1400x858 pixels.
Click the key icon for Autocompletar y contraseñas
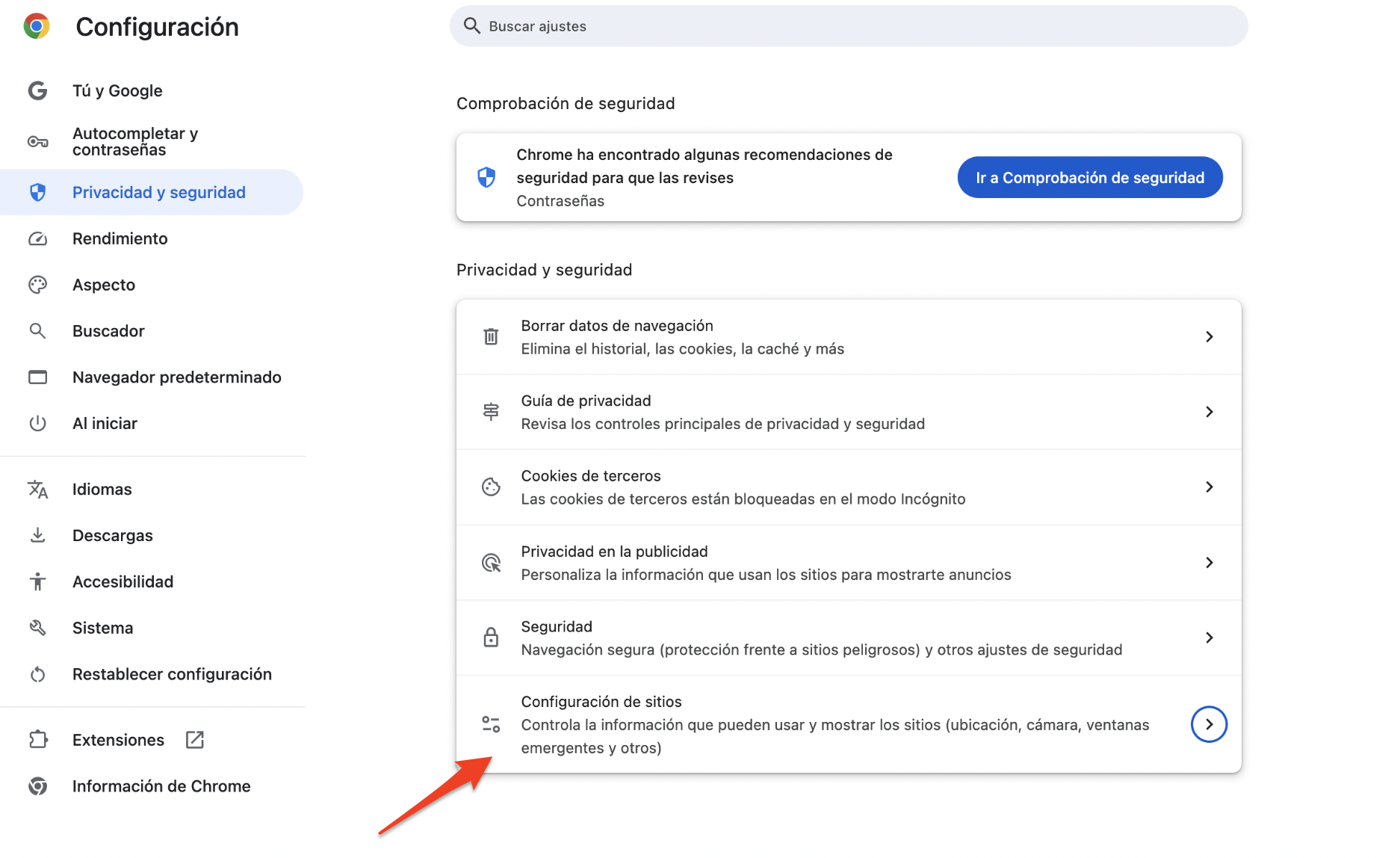coord(37,141)
